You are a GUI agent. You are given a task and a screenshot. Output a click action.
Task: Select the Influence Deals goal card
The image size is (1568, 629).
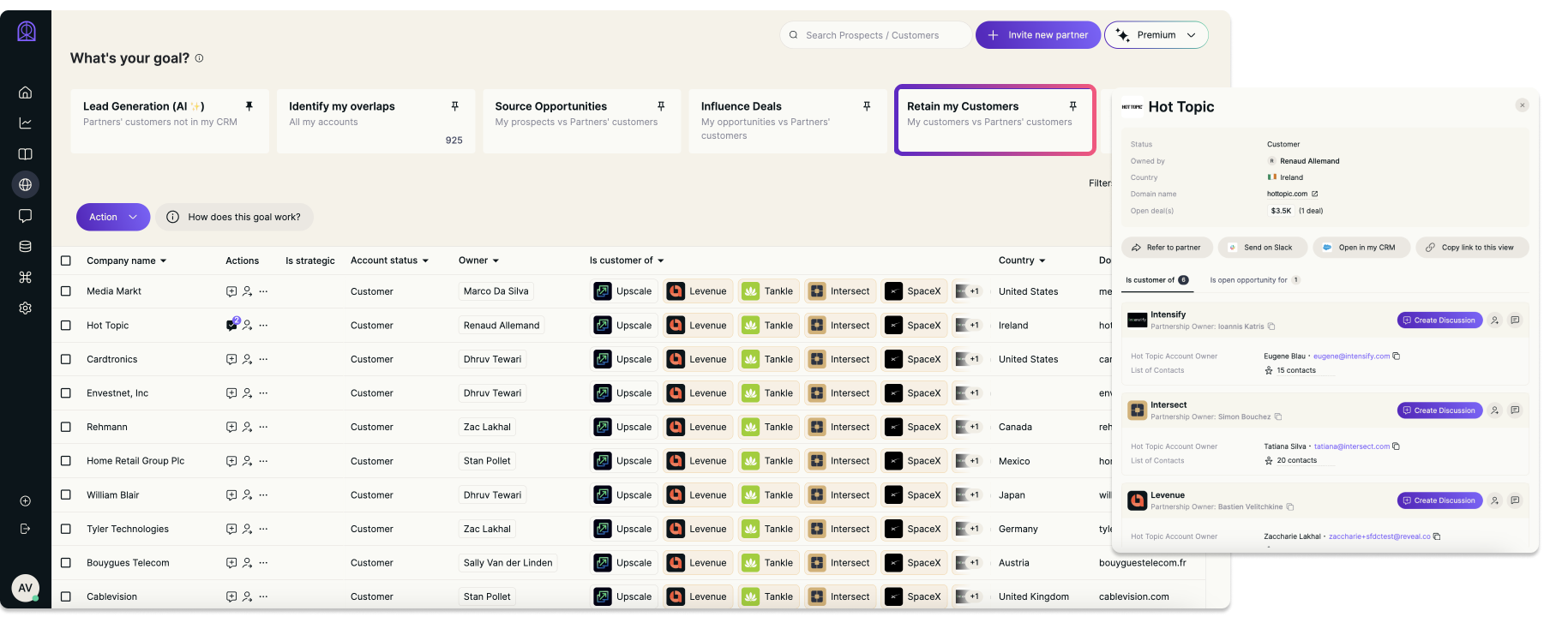788,121
